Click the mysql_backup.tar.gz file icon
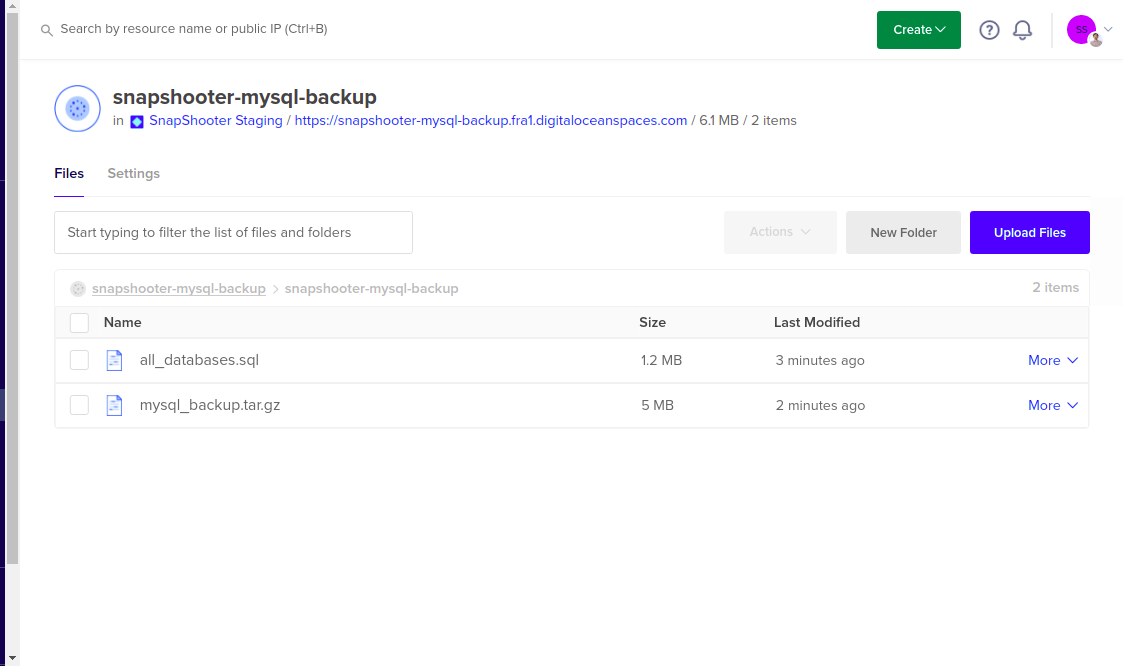The width and height of the screenshot is (1123, 666). coord(115,405)
